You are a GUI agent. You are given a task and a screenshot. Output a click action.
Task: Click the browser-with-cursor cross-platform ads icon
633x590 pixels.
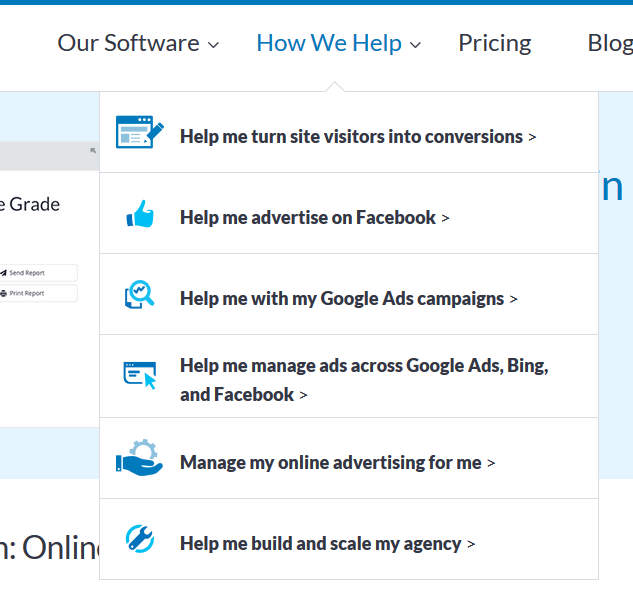pyautogui.click(x=140, y=374)
